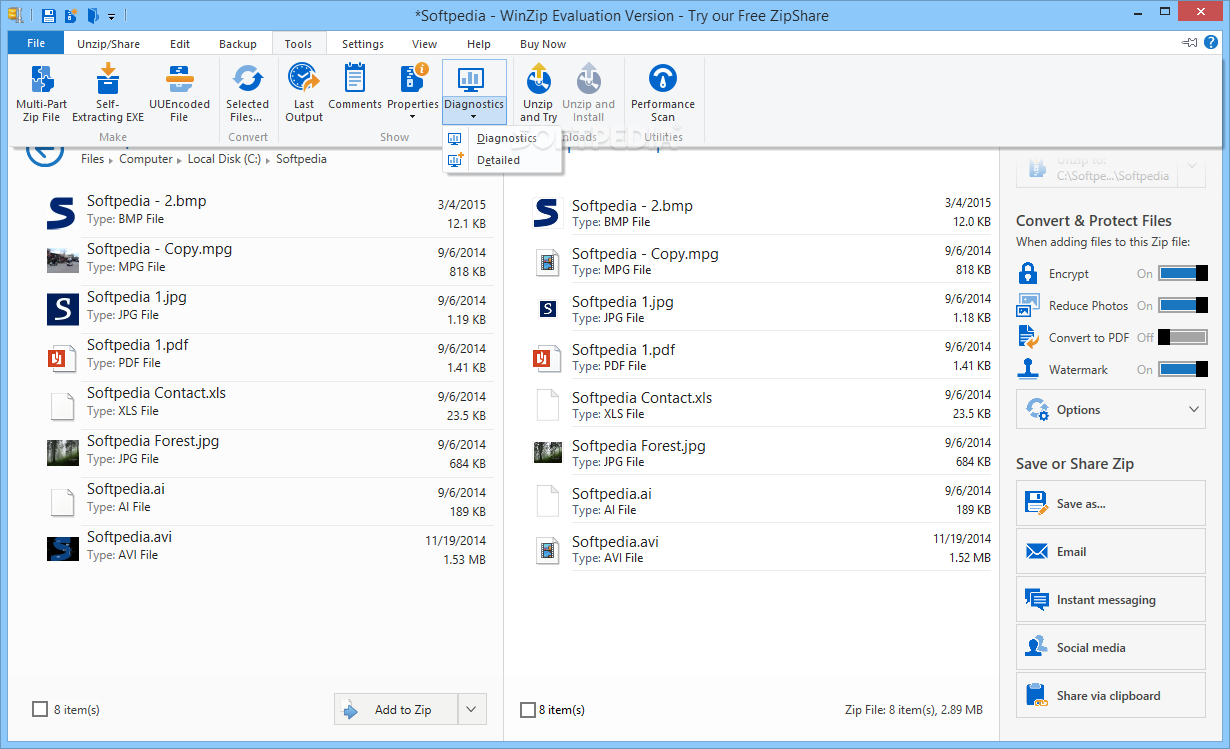The image size is (1230, 749).
Task: Select the Softpedia 1.pdf icon in left pane
Action: point(62,357)
